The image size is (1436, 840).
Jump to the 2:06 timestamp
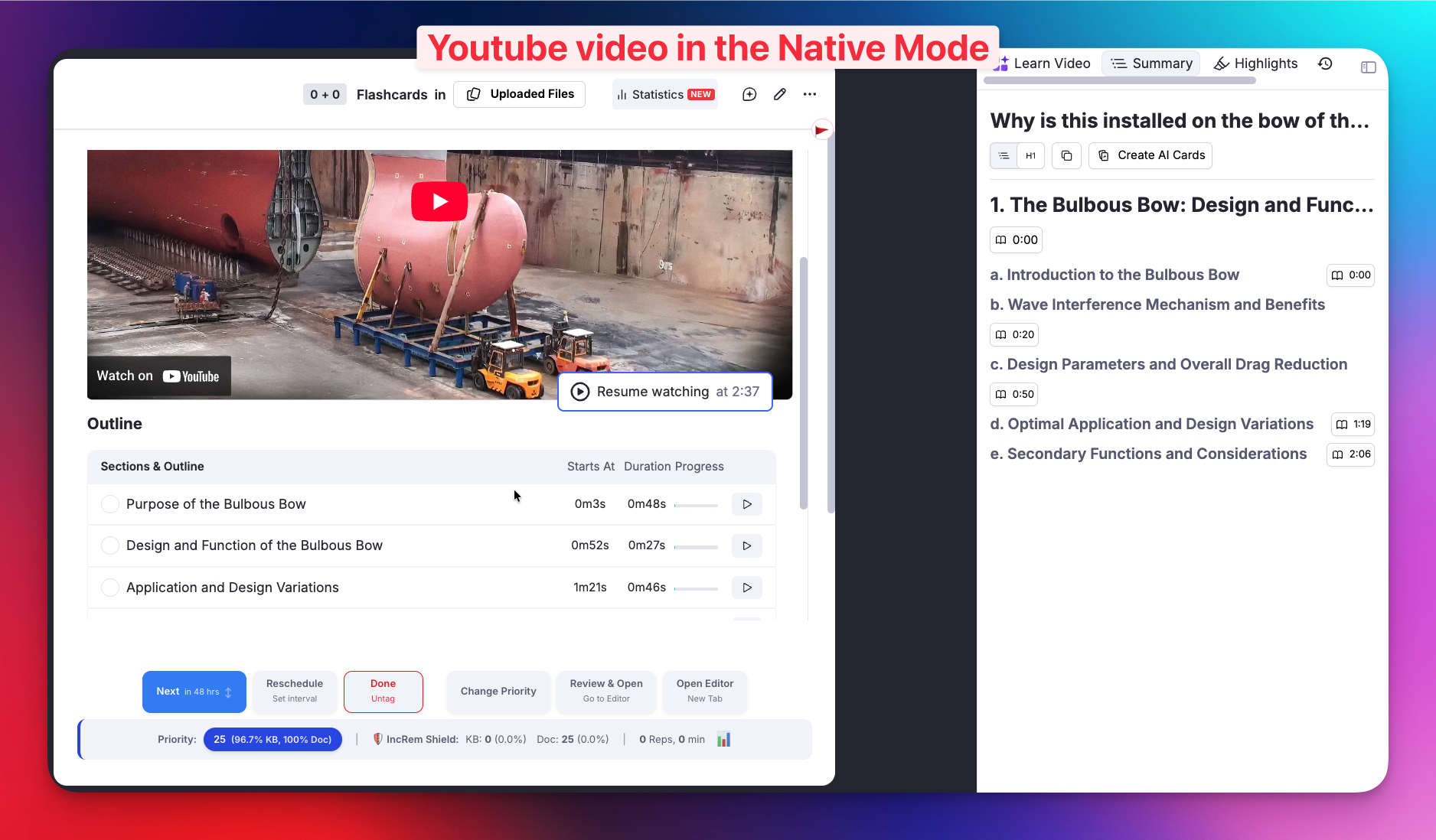point(1350,454)
